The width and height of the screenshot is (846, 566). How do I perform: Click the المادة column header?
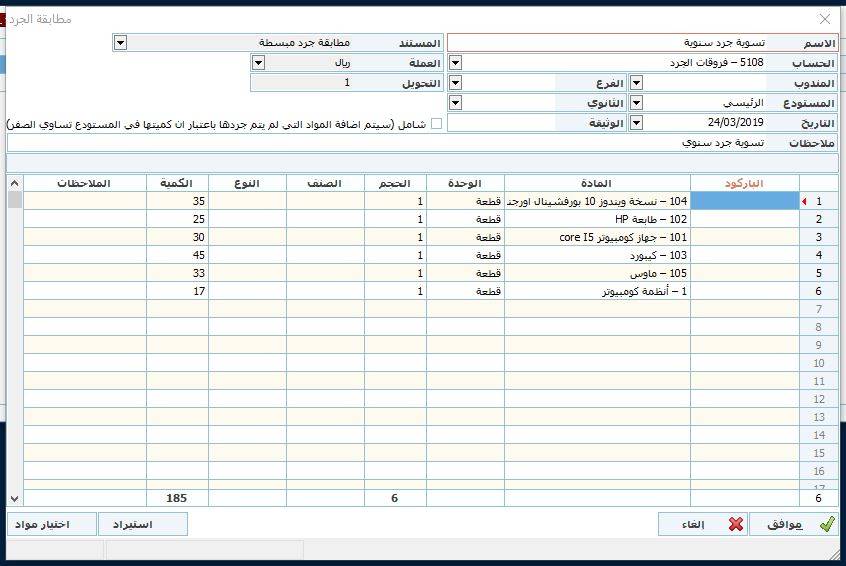tap(597, 183)
